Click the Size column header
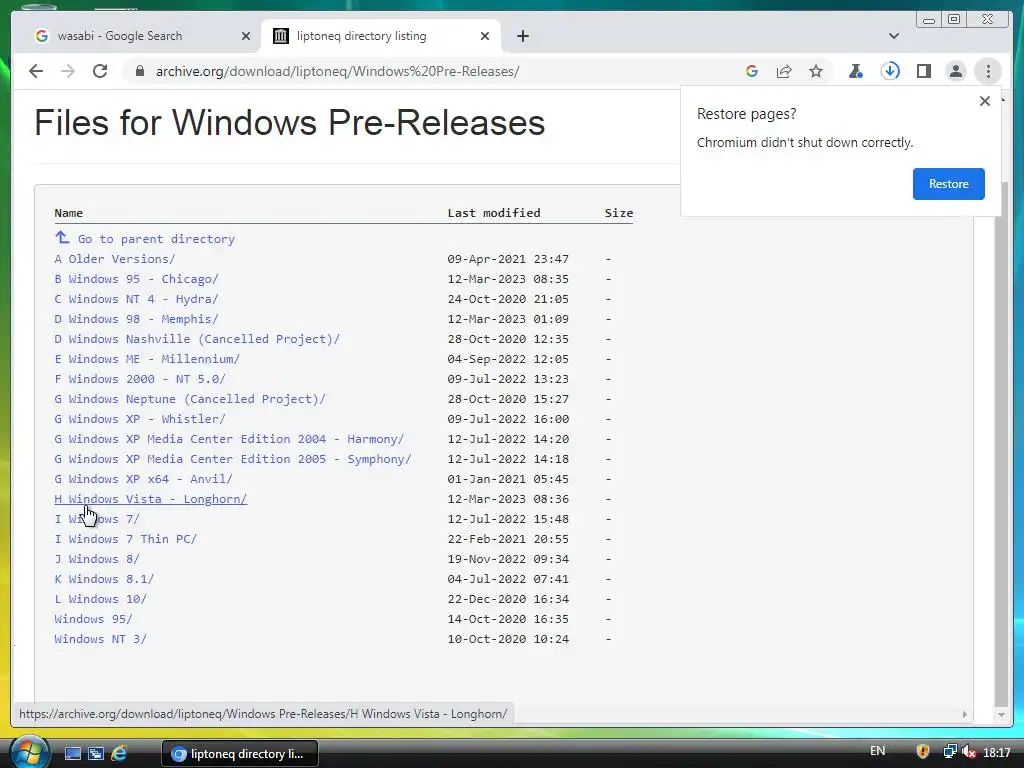Screen dimensions: 1024x768 point(618,213)
